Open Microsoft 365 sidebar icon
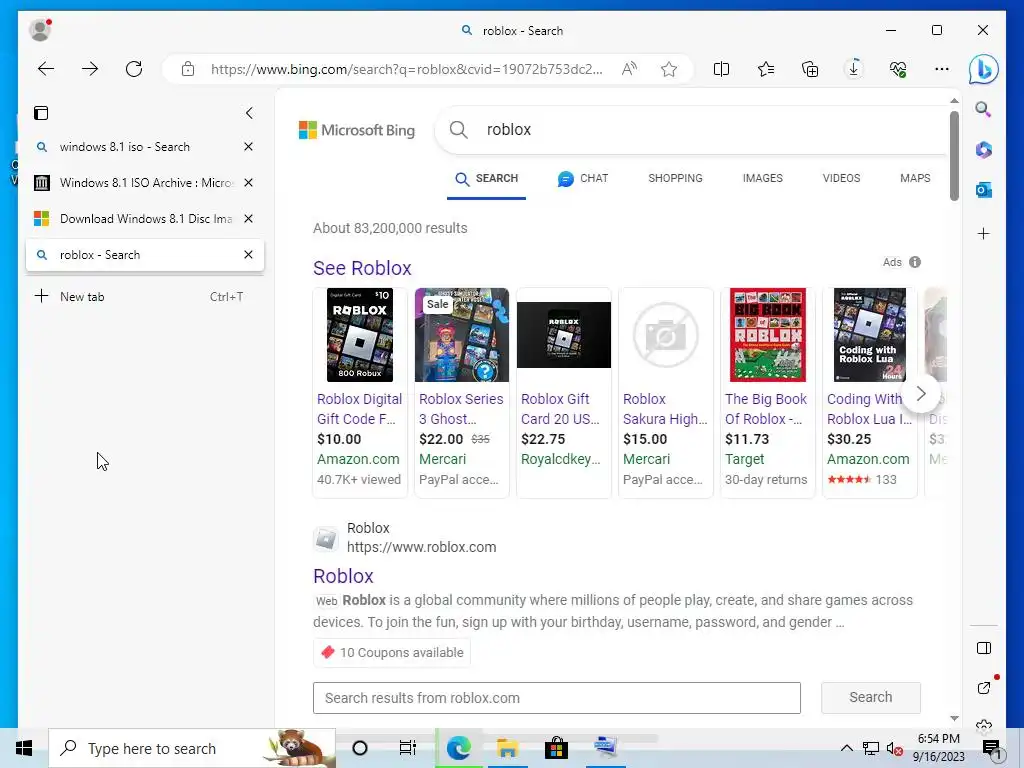The width and height of the screenshot is (1024, 768). click(x=984, y=150)
